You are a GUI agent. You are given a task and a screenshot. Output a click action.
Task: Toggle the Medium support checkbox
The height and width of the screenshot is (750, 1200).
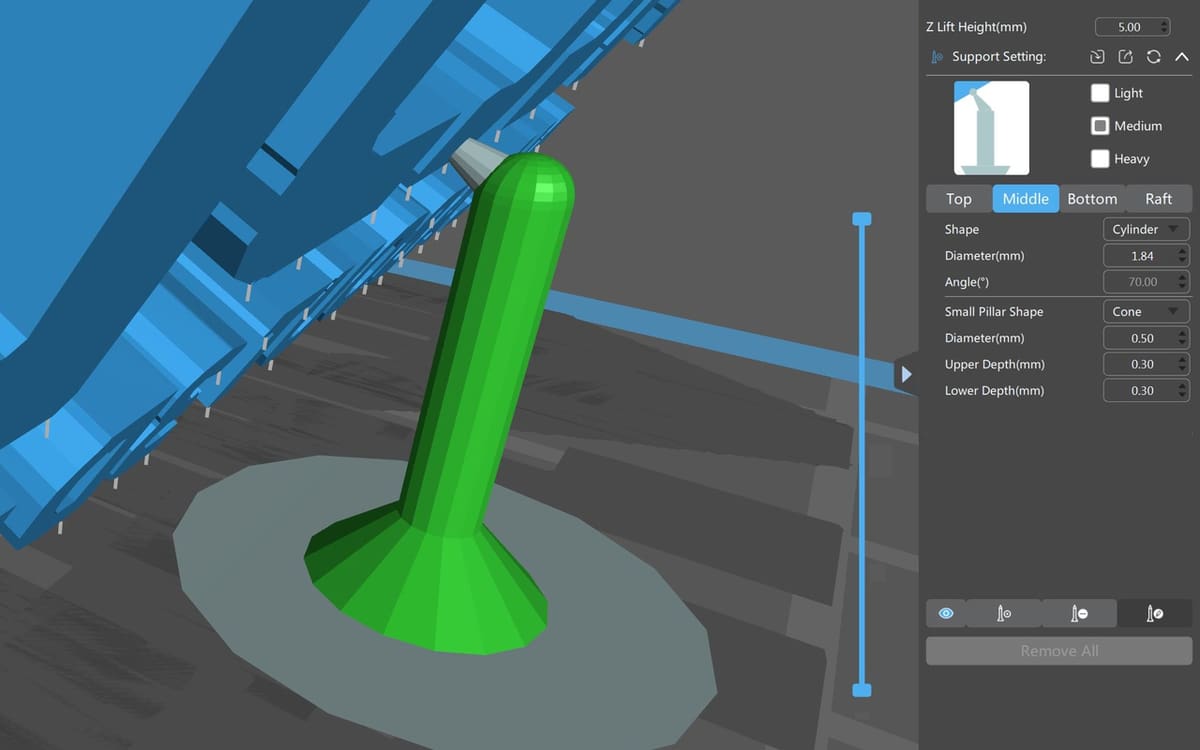point(1100,126)
